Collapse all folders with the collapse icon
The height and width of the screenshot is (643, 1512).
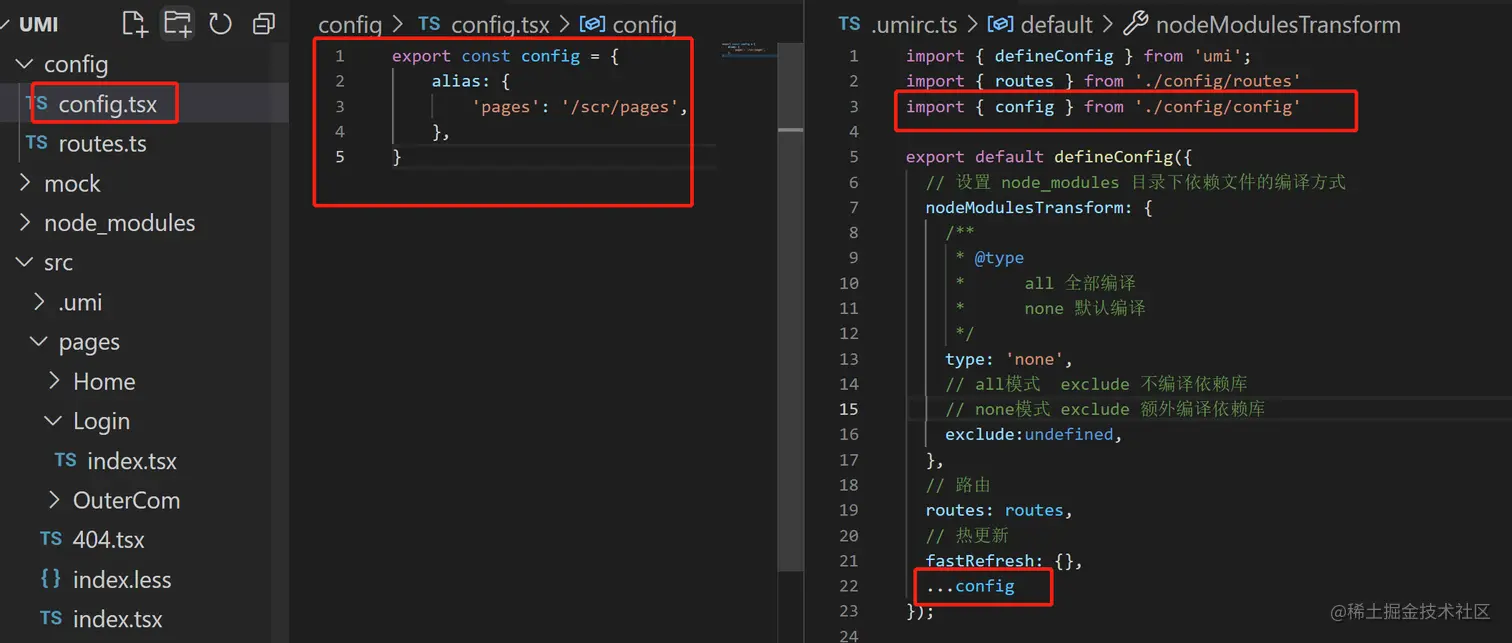click(264, 23)
